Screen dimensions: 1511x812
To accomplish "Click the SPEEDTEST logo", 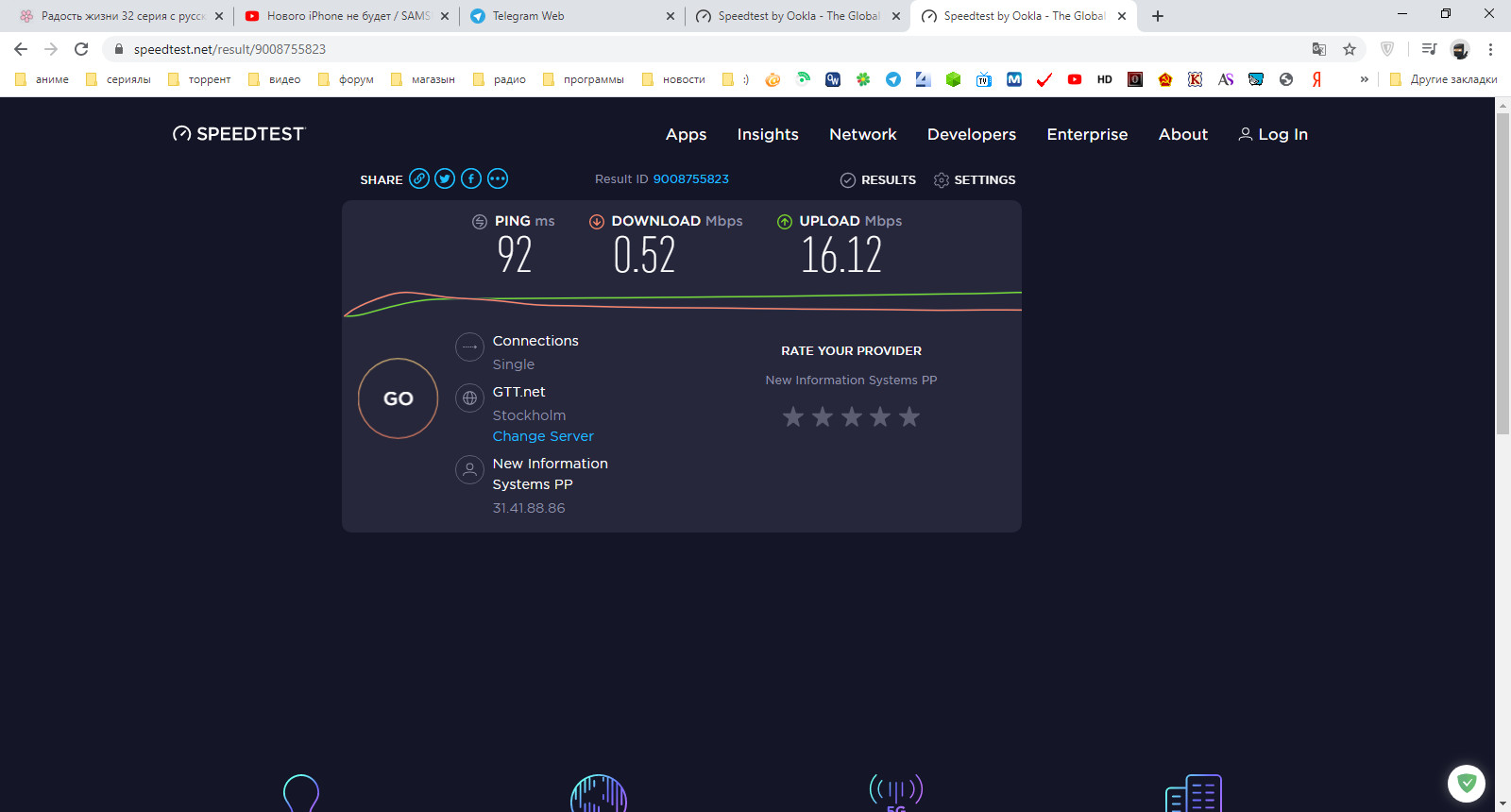I will [x=239, y=134].
